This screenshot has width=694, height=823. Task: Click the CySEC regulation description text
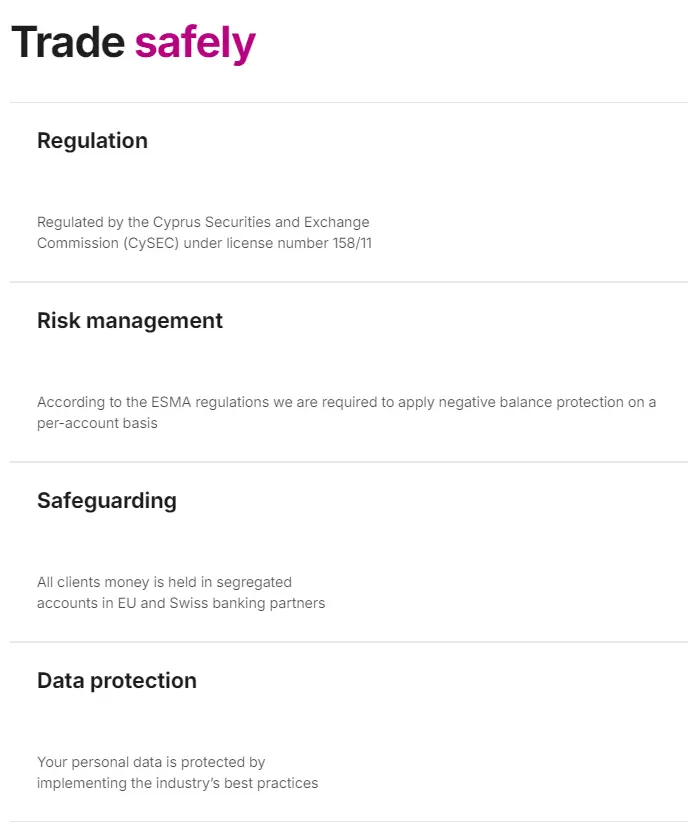[x=204, y=233]
